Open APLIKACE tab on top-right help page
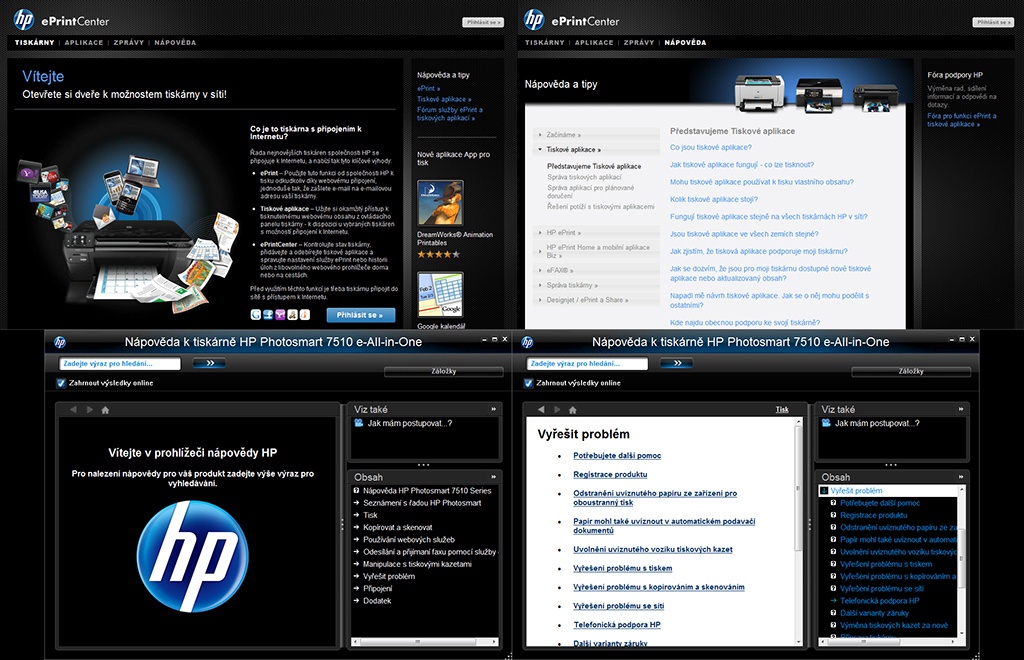Image resolution: width=1024 pixels, height=660 pixels. coord(594,42)
